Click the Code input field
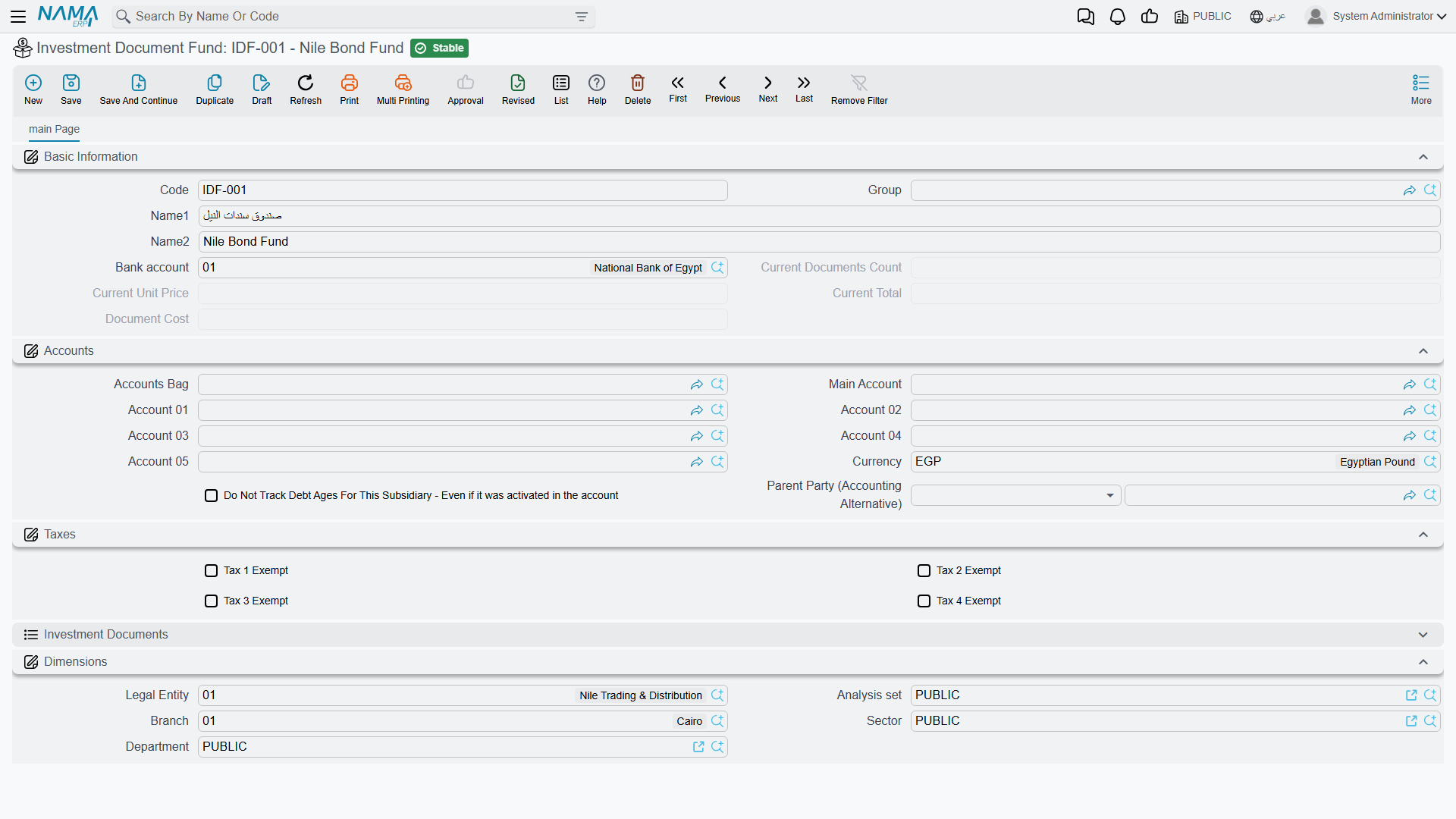The width and height of the screenshot is (1456, 819). (x=463, y=190)
